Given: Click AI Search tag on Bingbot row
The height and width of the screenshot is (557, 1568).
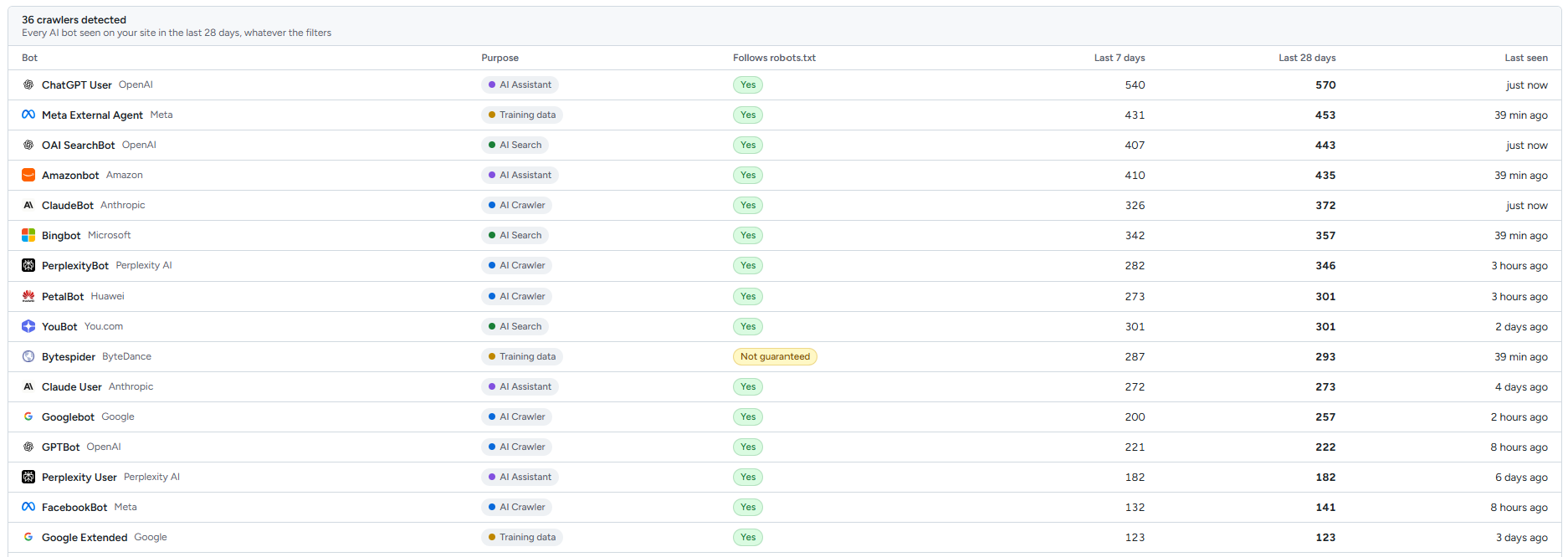Looking at the screenshot, I should 515,235.
